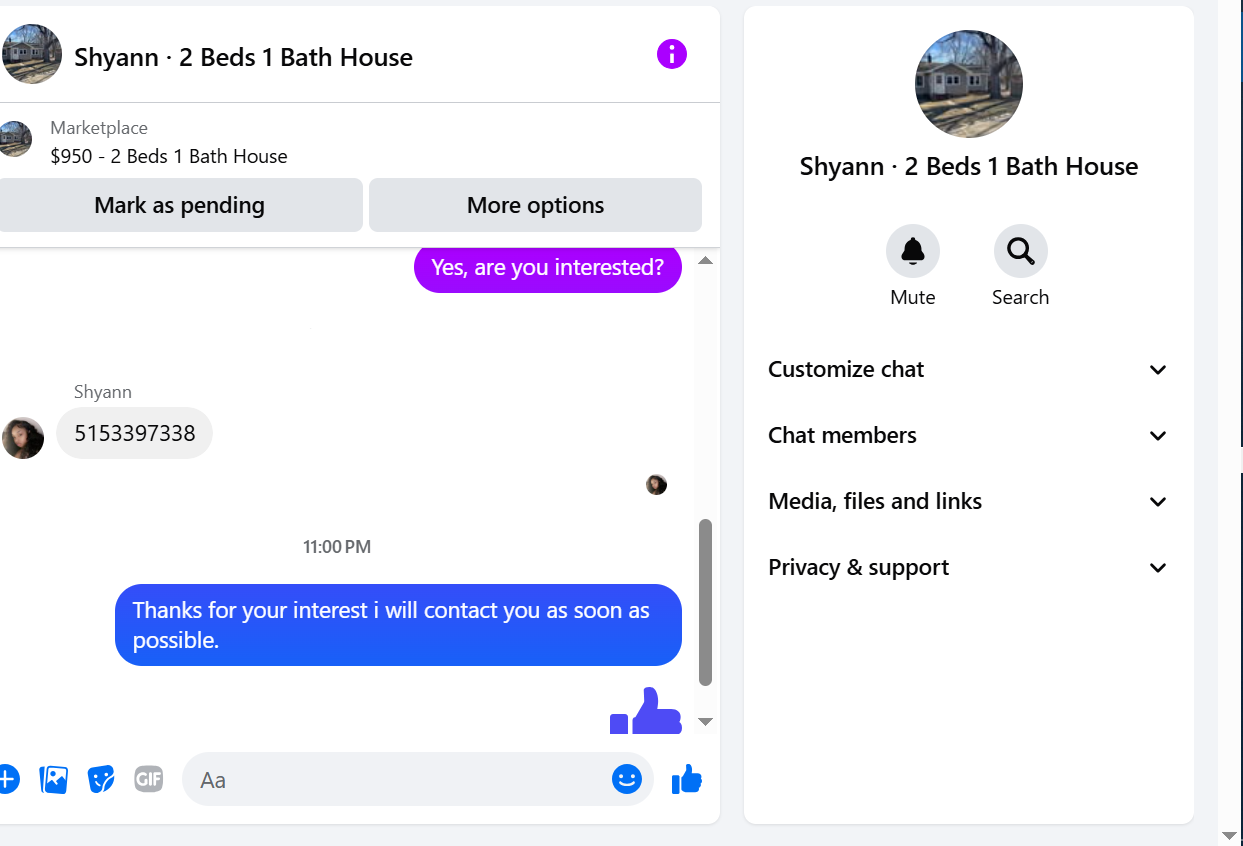The height and width of the screenshot is (846, 1243).
Task: Open the emoji picker smiley icon
Action: click(627, 779)
